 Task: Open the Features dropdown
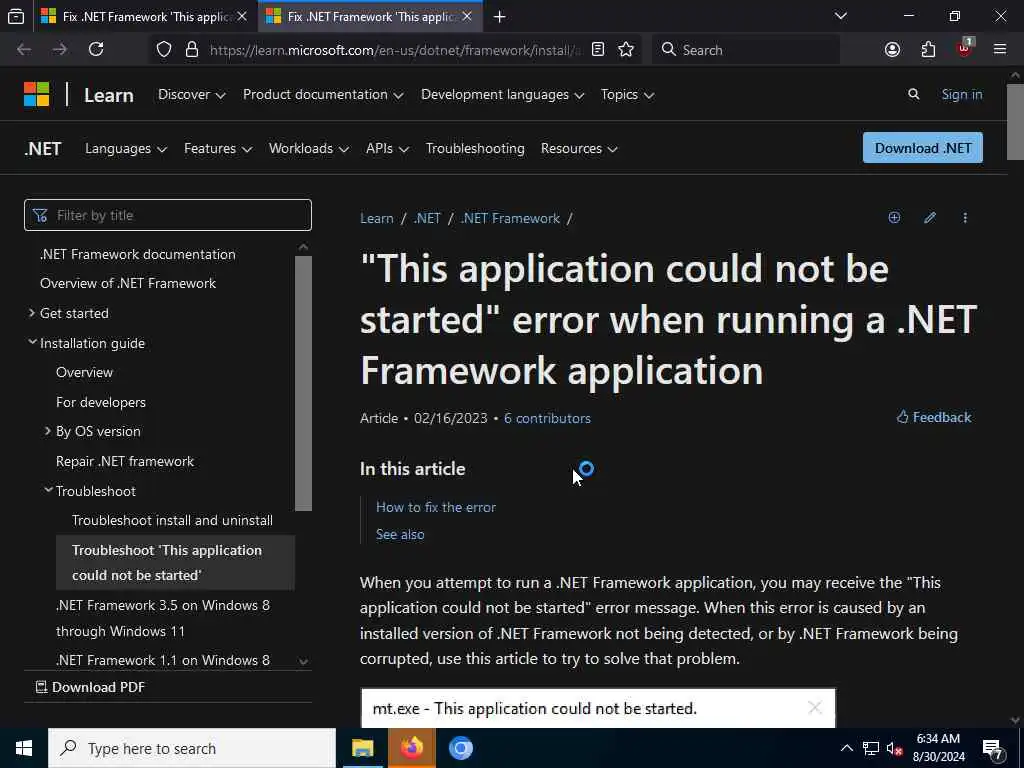(x=218, y=148)
